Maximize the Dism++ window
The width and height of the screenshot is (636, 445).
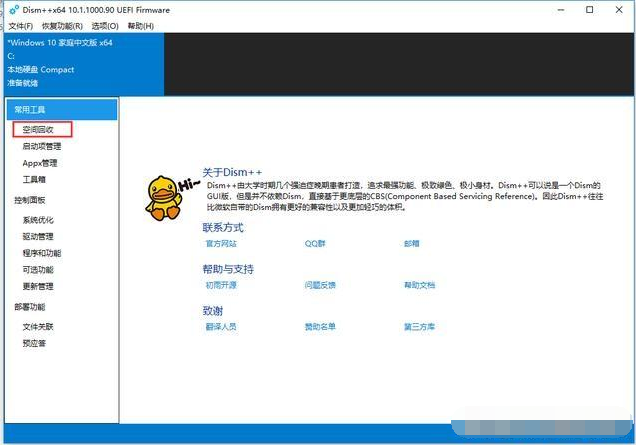pos(590,10)
